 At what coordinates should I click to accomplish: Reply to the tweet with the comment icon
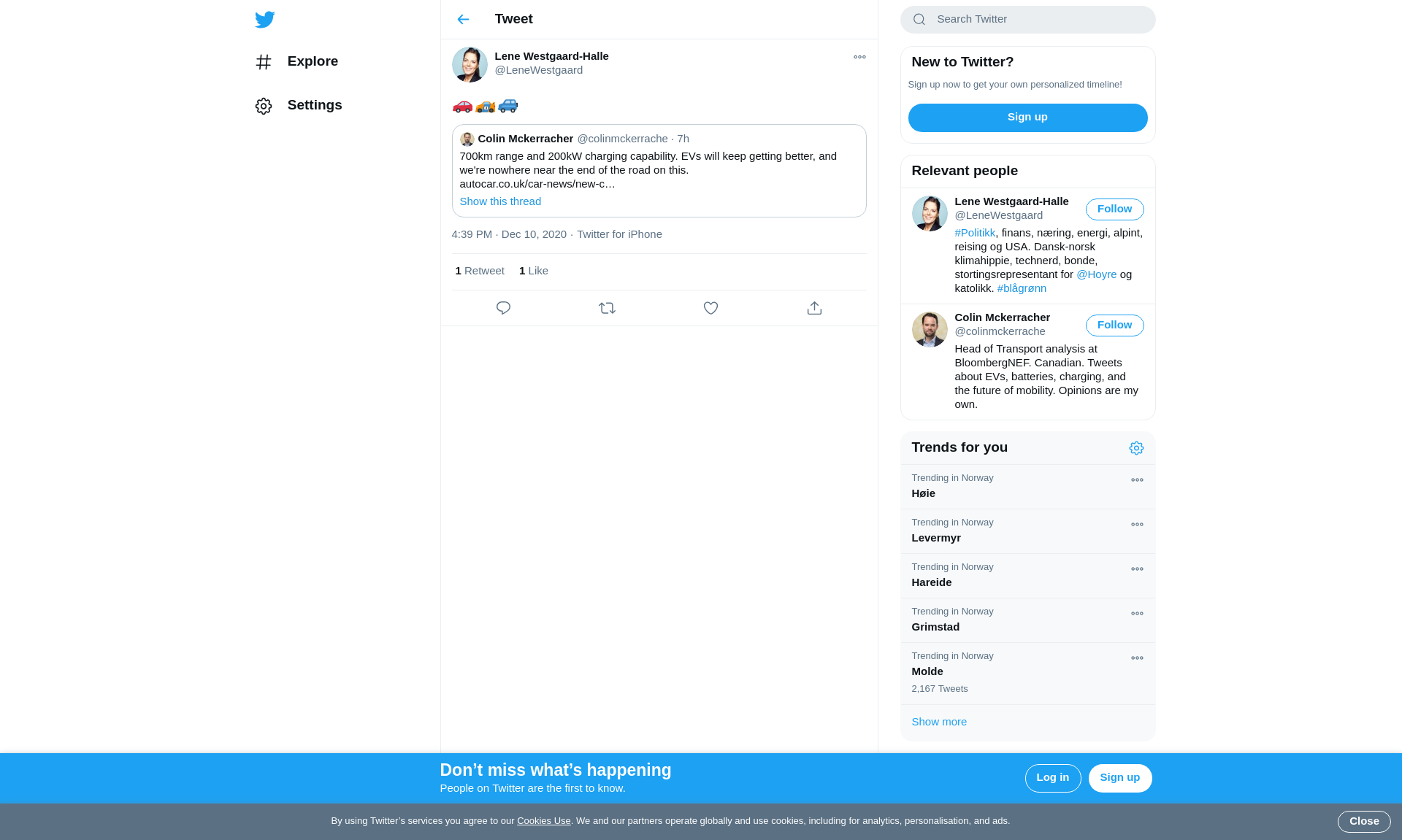[503, 308]
